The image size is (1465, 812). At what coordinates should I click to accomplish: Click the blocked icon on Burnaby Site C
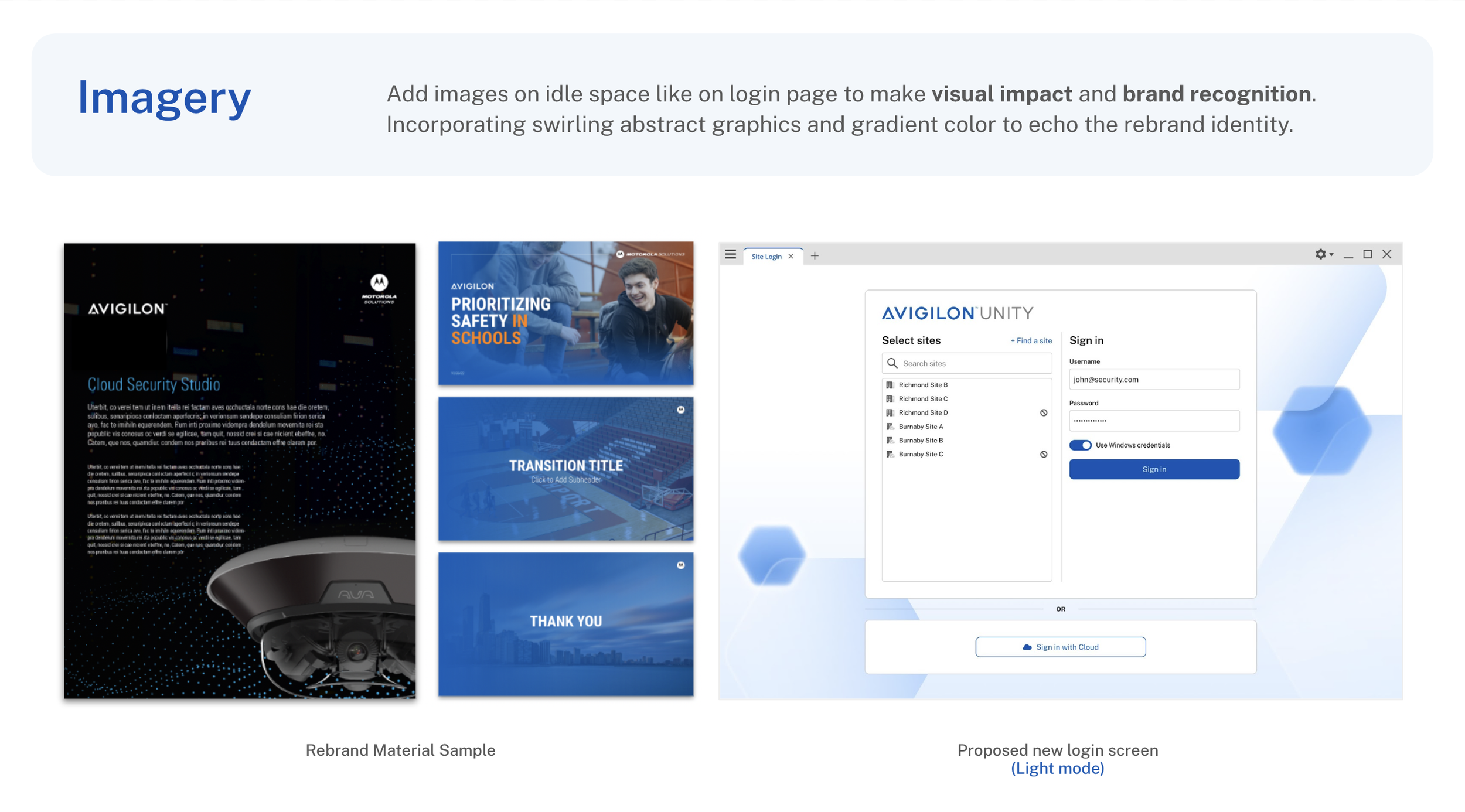(1043, 454)
